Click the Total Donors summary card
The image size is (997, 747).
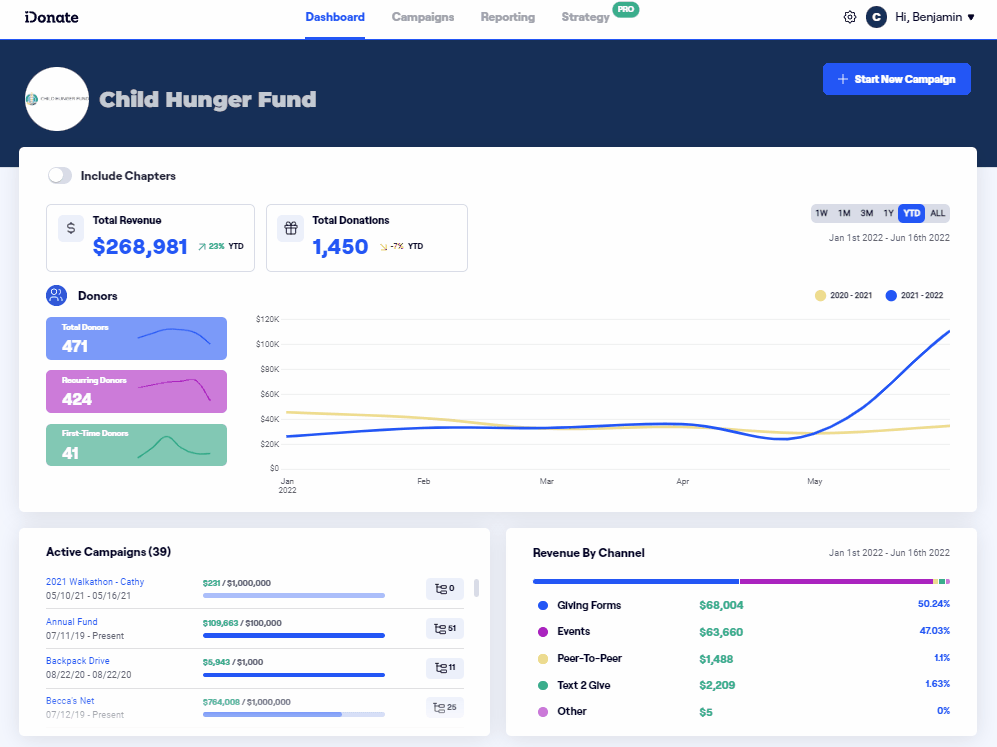pyautogui.click(x=136, y=338)
